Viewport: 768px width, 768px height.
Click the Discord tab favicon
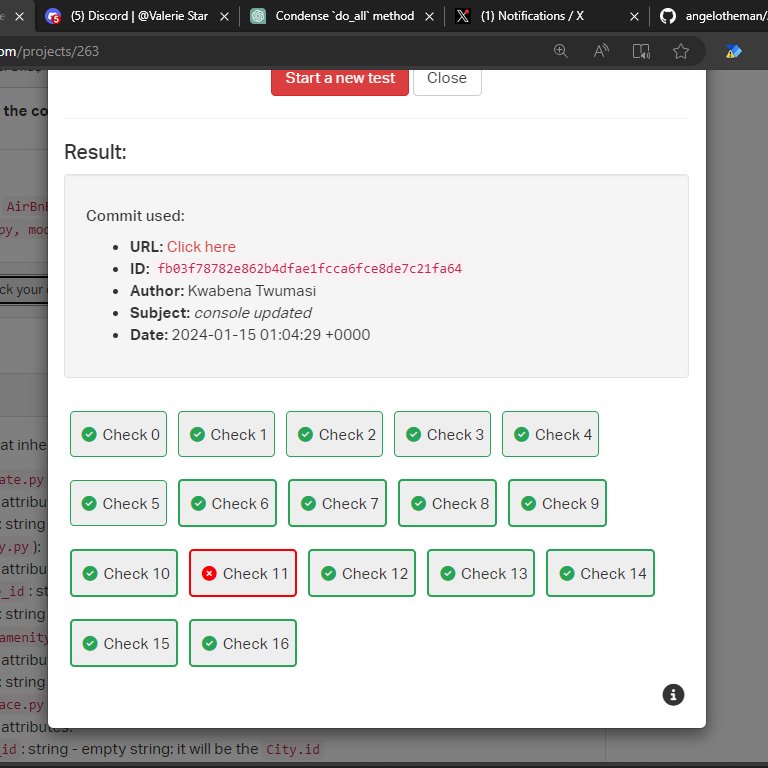click(x=53, y=17)
